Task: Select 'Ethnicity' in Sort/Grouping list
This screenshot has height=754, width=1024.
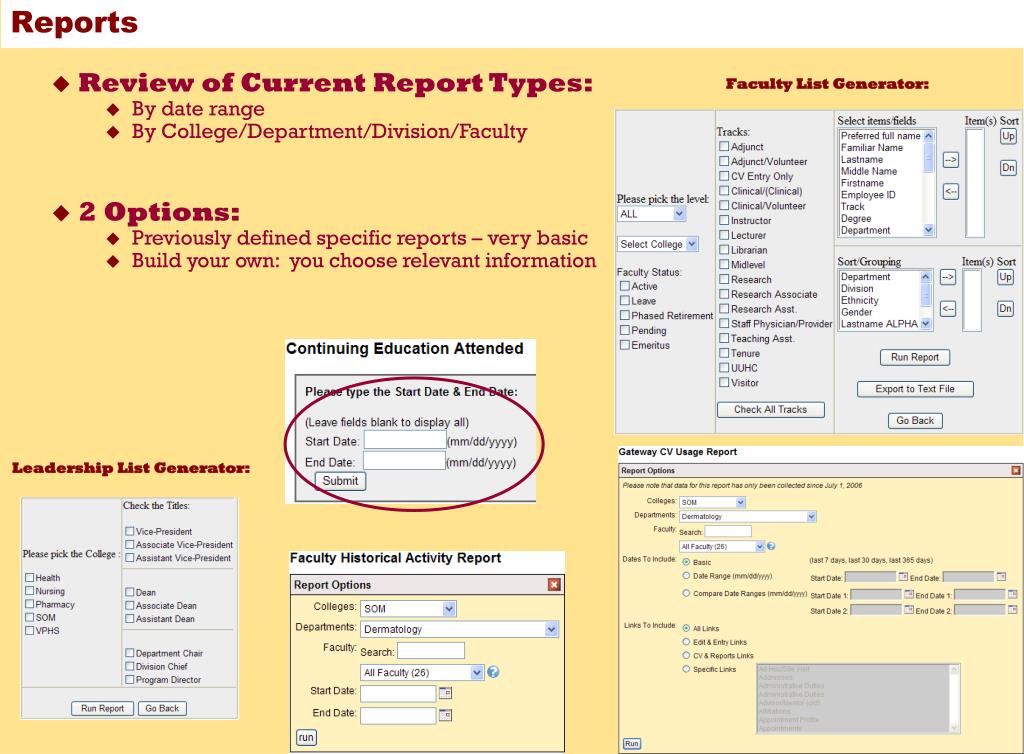Action: [x=859, y=300]
